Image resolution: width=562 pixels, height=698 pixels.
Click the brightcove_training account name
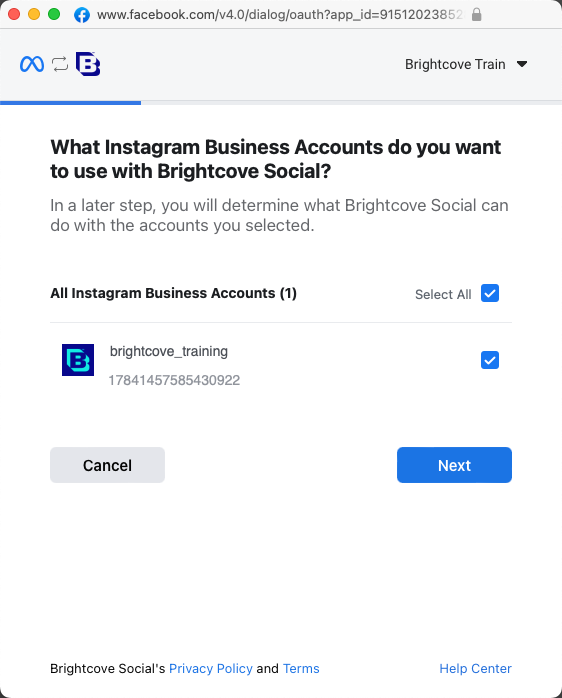(169, 351)
